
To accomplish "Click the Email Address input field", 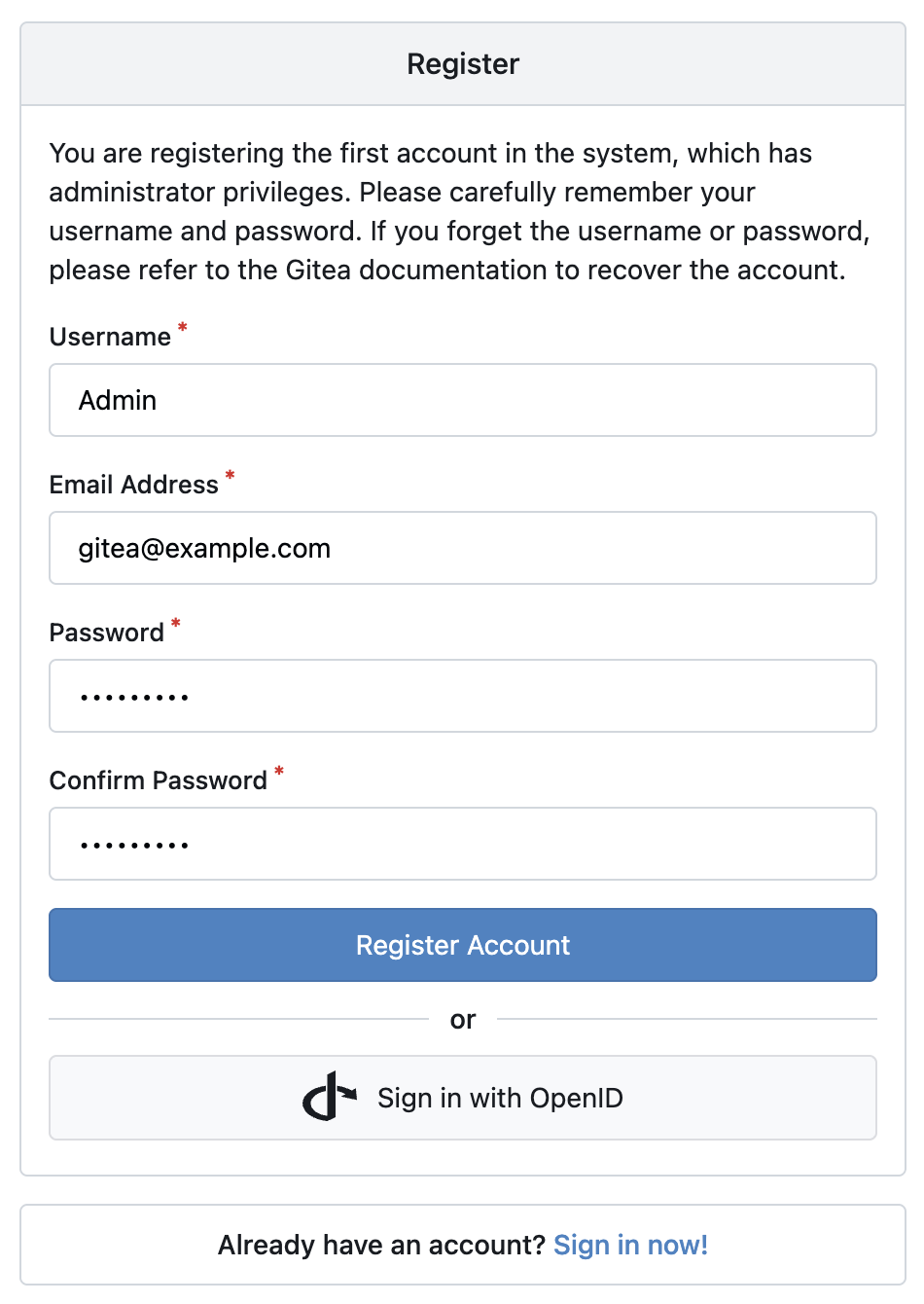I will pyautogui.click(x=462, y=548).
